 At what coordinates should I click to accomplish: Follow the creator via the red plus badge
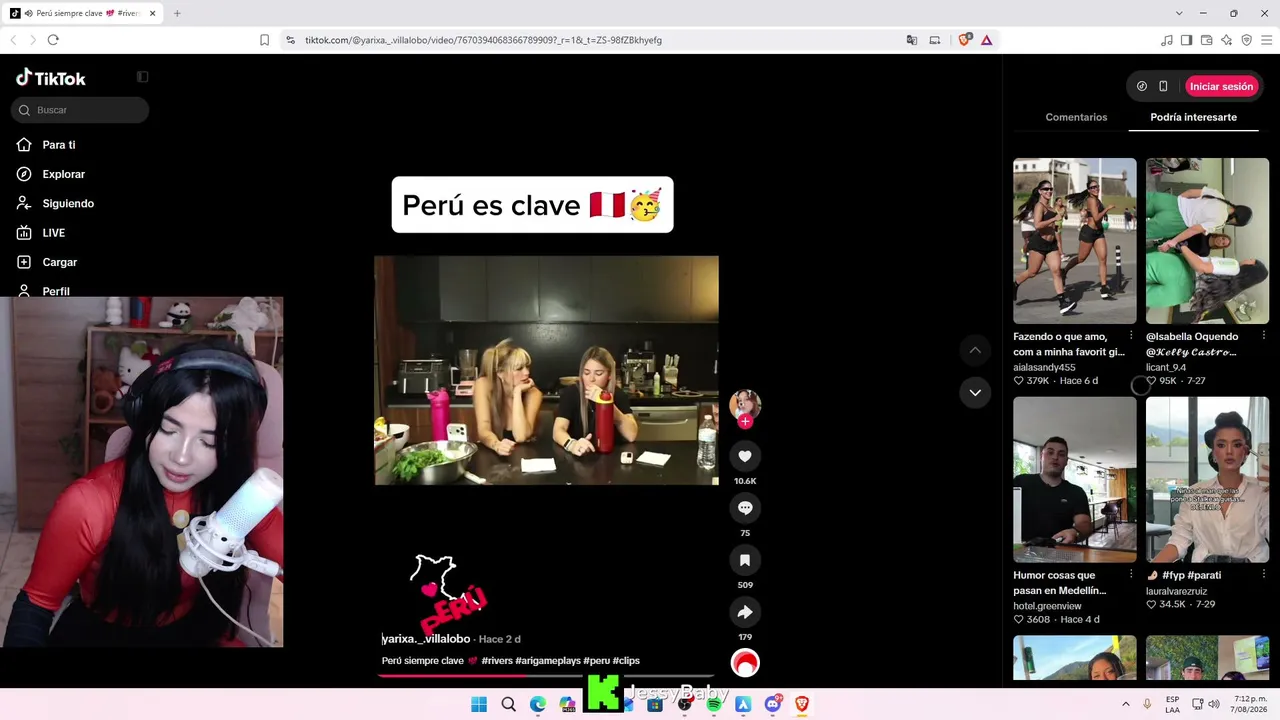coord(745,422)
